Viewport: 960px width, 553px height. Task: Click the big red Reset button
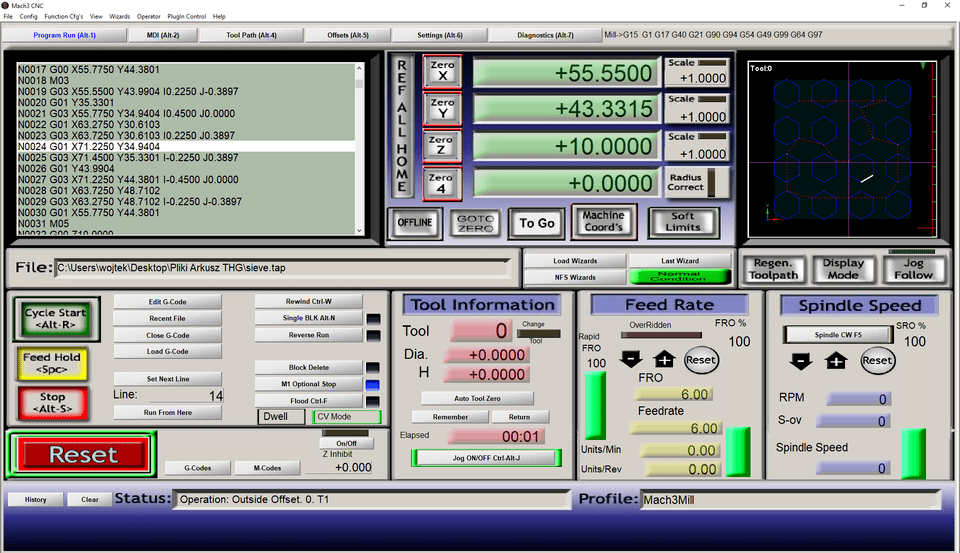point(83,454)
